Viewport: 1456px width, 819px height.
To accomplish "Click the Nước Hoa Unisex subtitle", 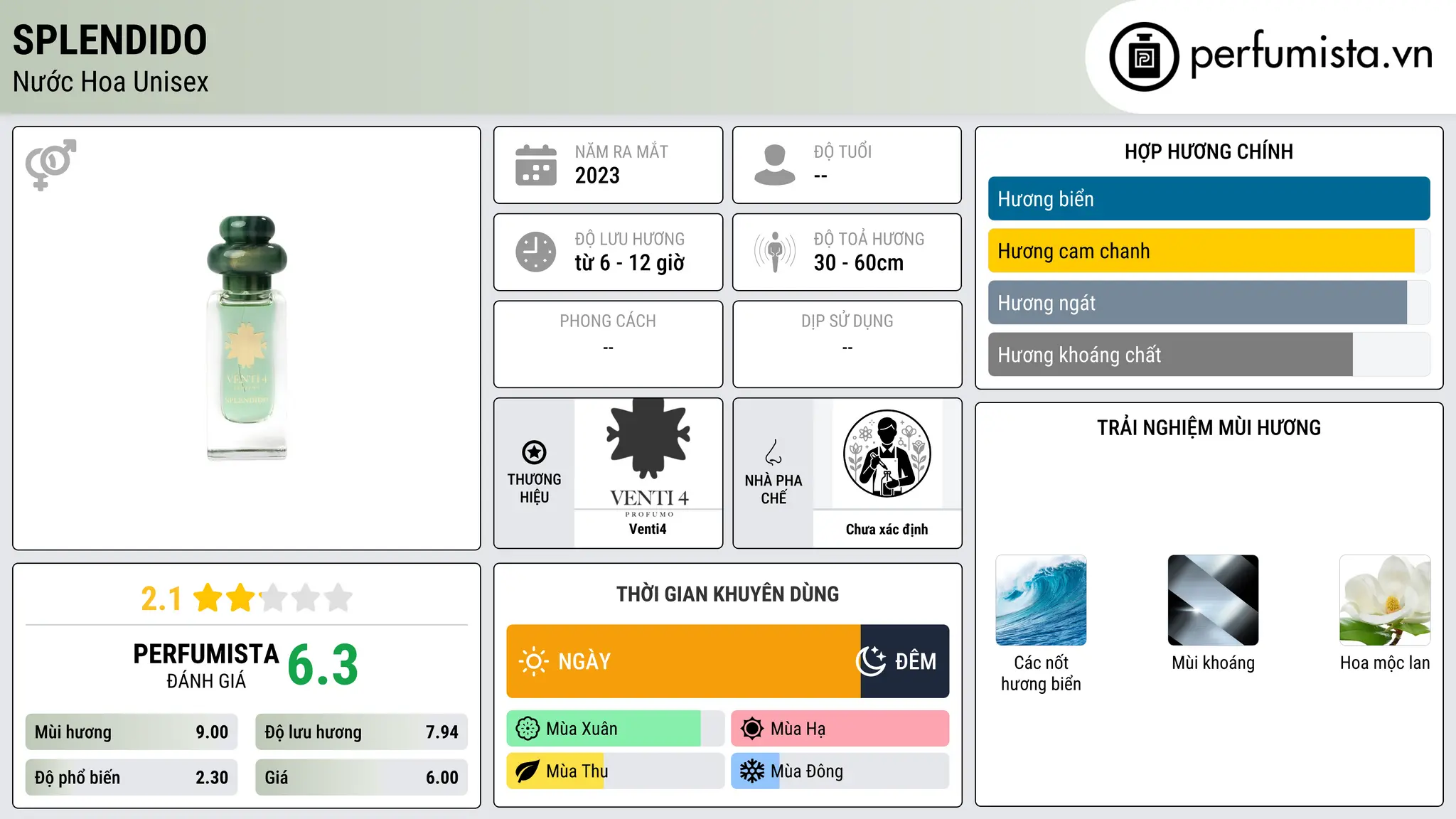I will pyautogui.click(x=111, y=82).
